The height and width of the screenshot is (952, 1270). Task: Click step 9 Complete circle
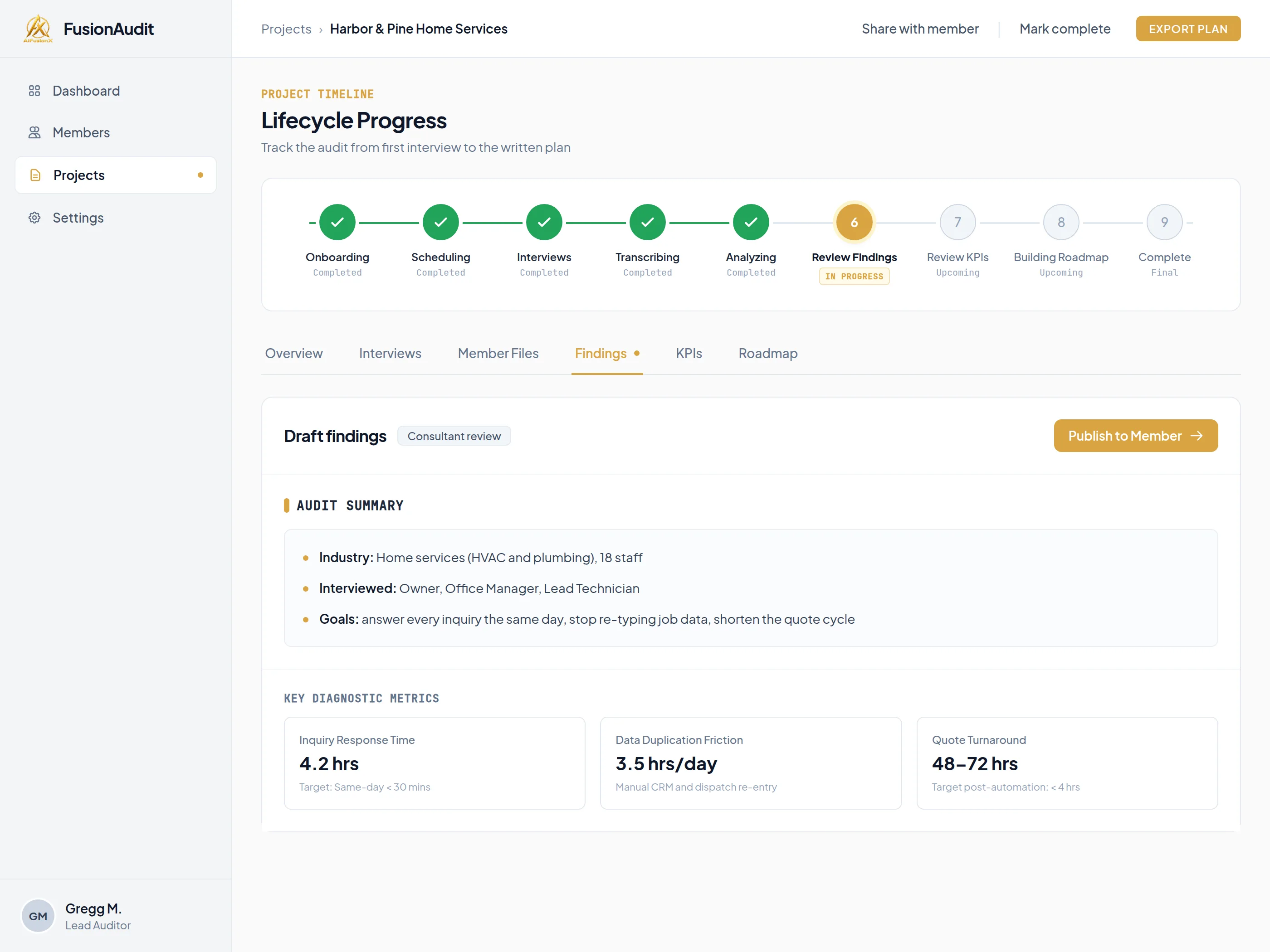click(1164, 222)
